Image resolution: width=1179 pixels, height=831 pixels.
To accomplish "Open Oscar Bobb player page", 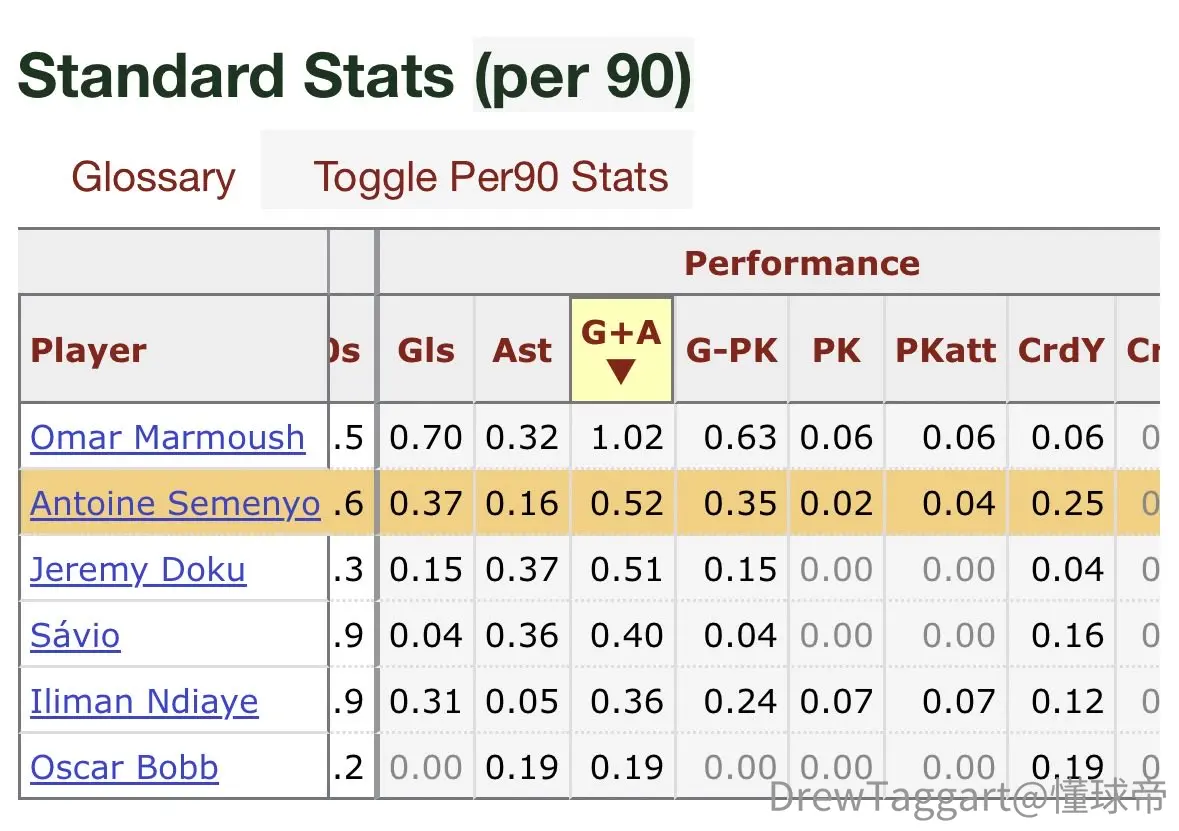I will point(124,768).
